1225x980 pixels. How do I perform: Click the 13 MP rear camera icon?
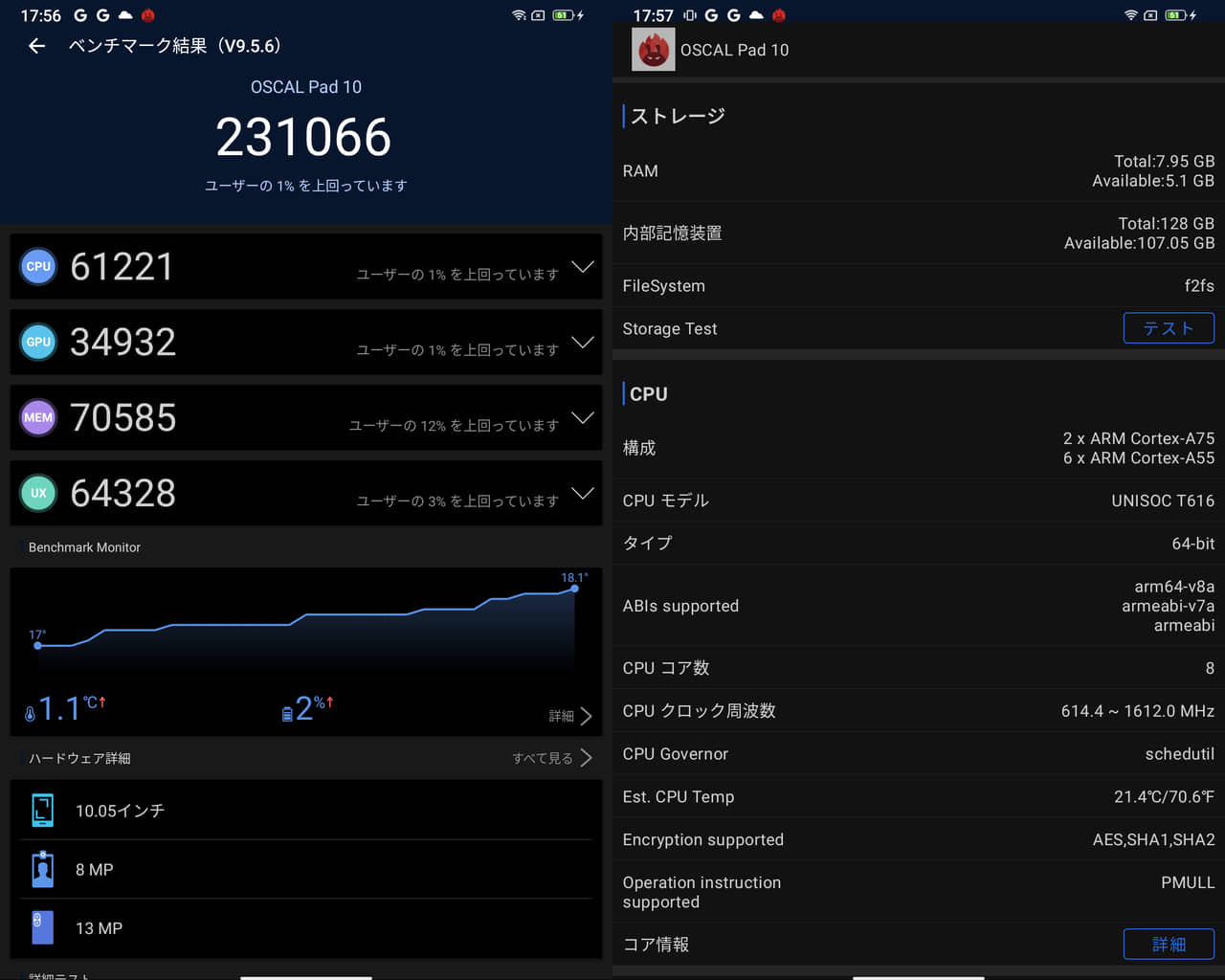[42, 927]
